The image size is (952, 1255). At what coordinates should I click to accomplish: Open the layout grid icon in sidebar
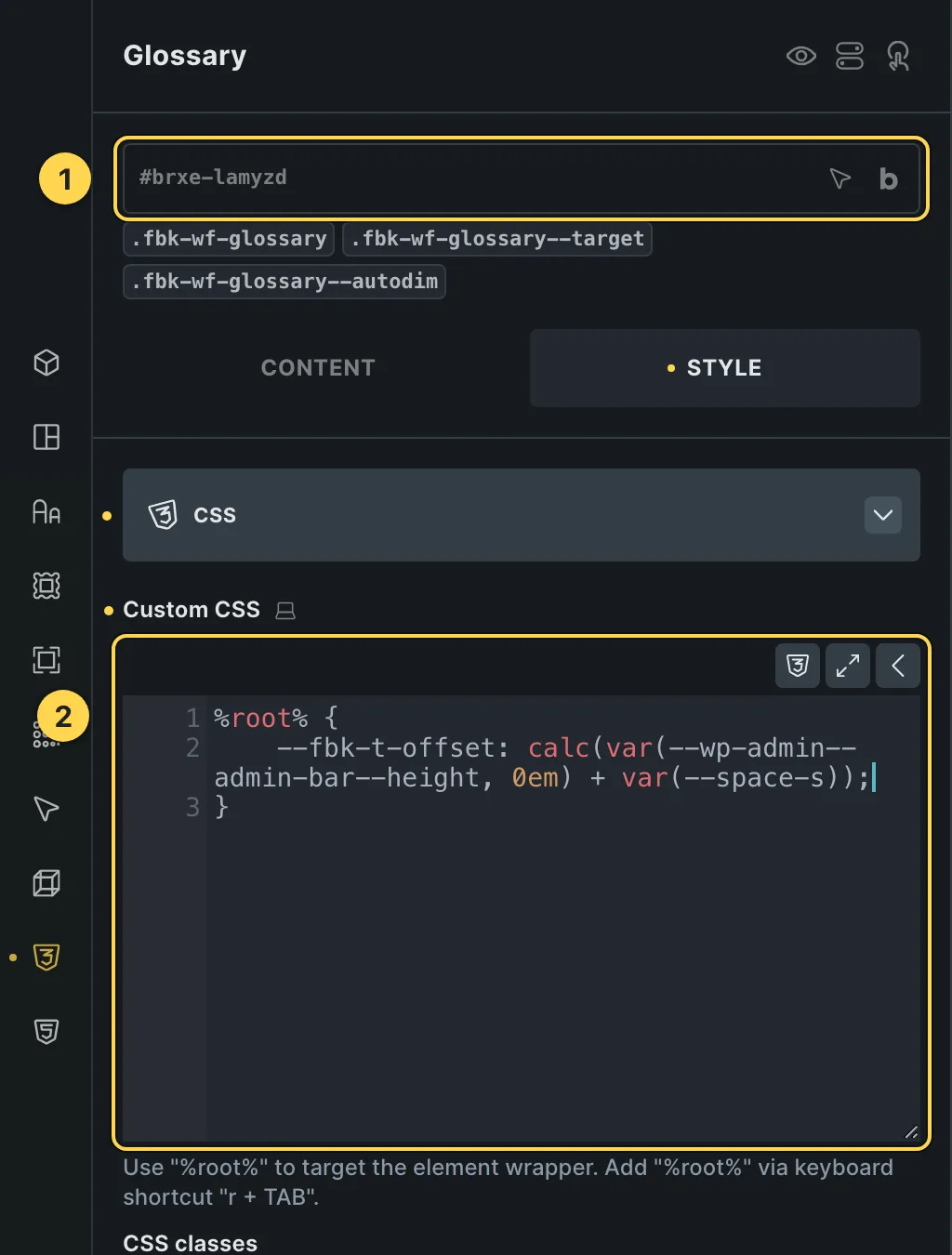tap(46, 437)
